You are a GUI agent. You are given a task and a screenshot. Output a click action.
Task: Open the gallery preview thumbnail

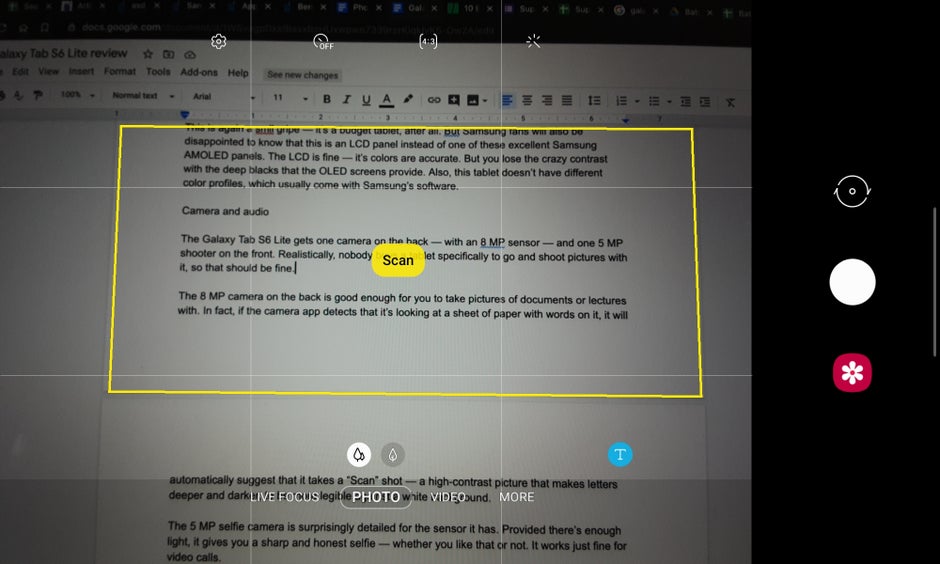(852, 373)
